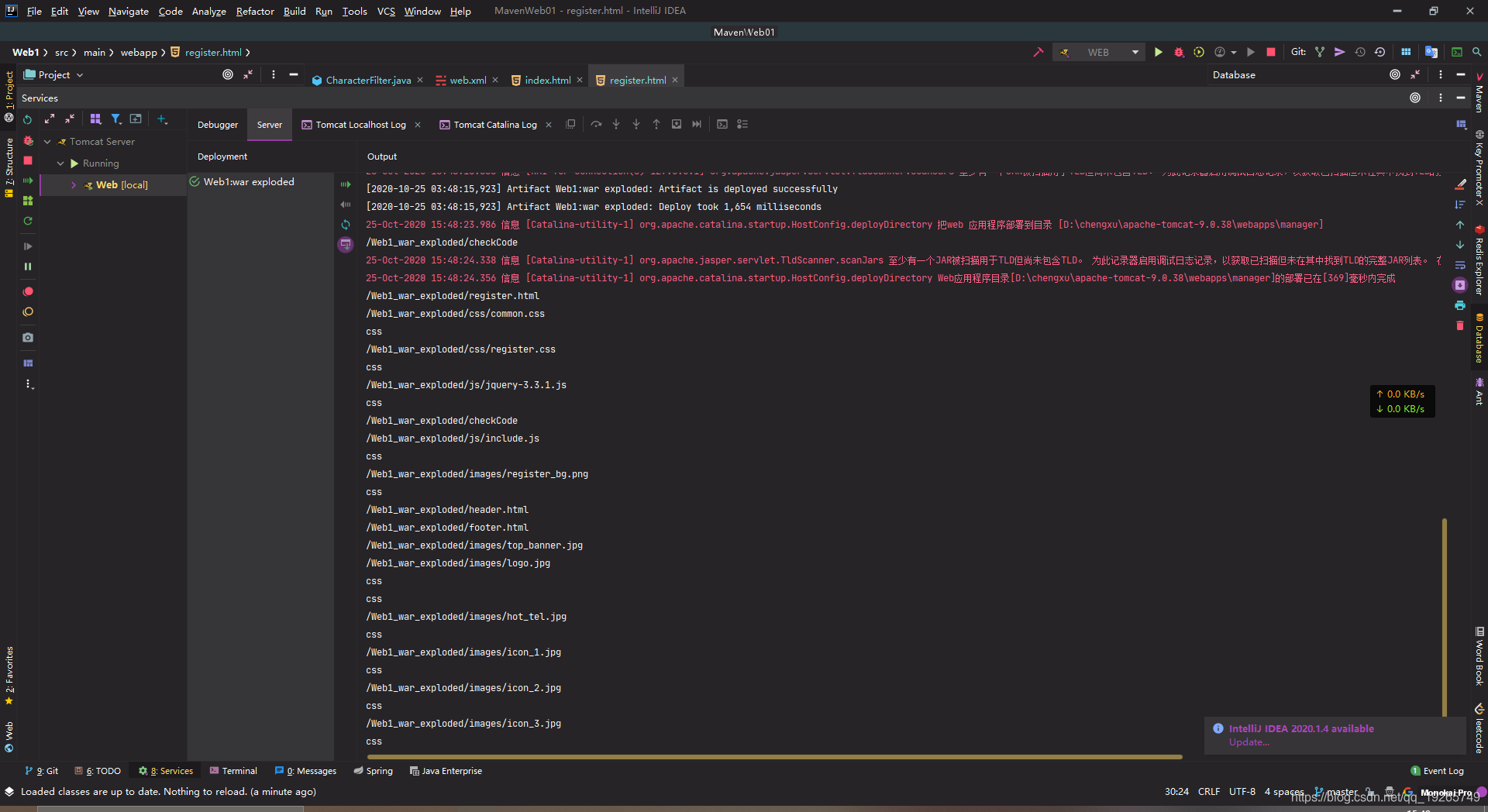The height and width of the screenshot is (812, 1488).
Task: Open the Spring tool window
Action: [374, 771]
